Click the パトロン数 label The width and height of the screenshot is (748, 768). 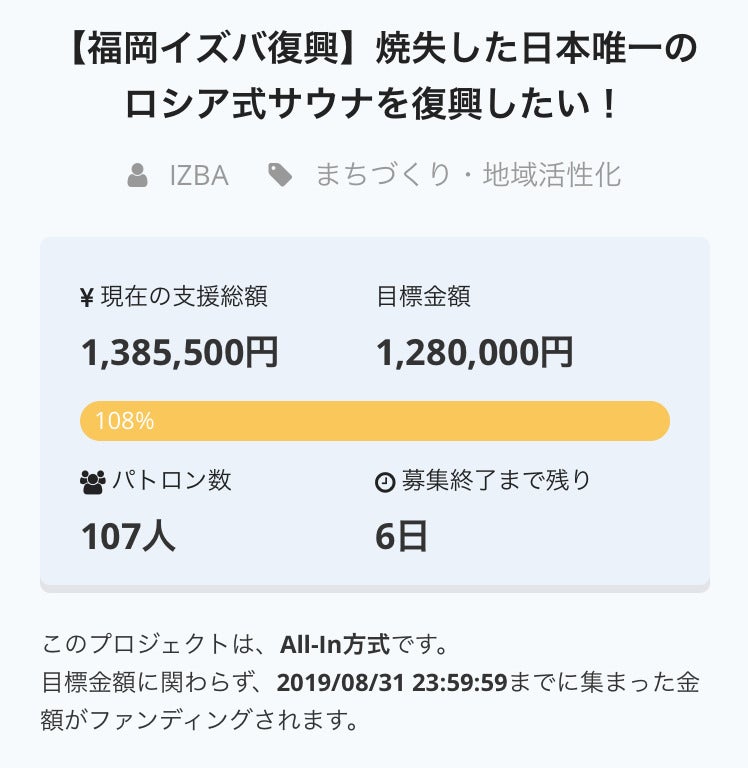(171, 481)
